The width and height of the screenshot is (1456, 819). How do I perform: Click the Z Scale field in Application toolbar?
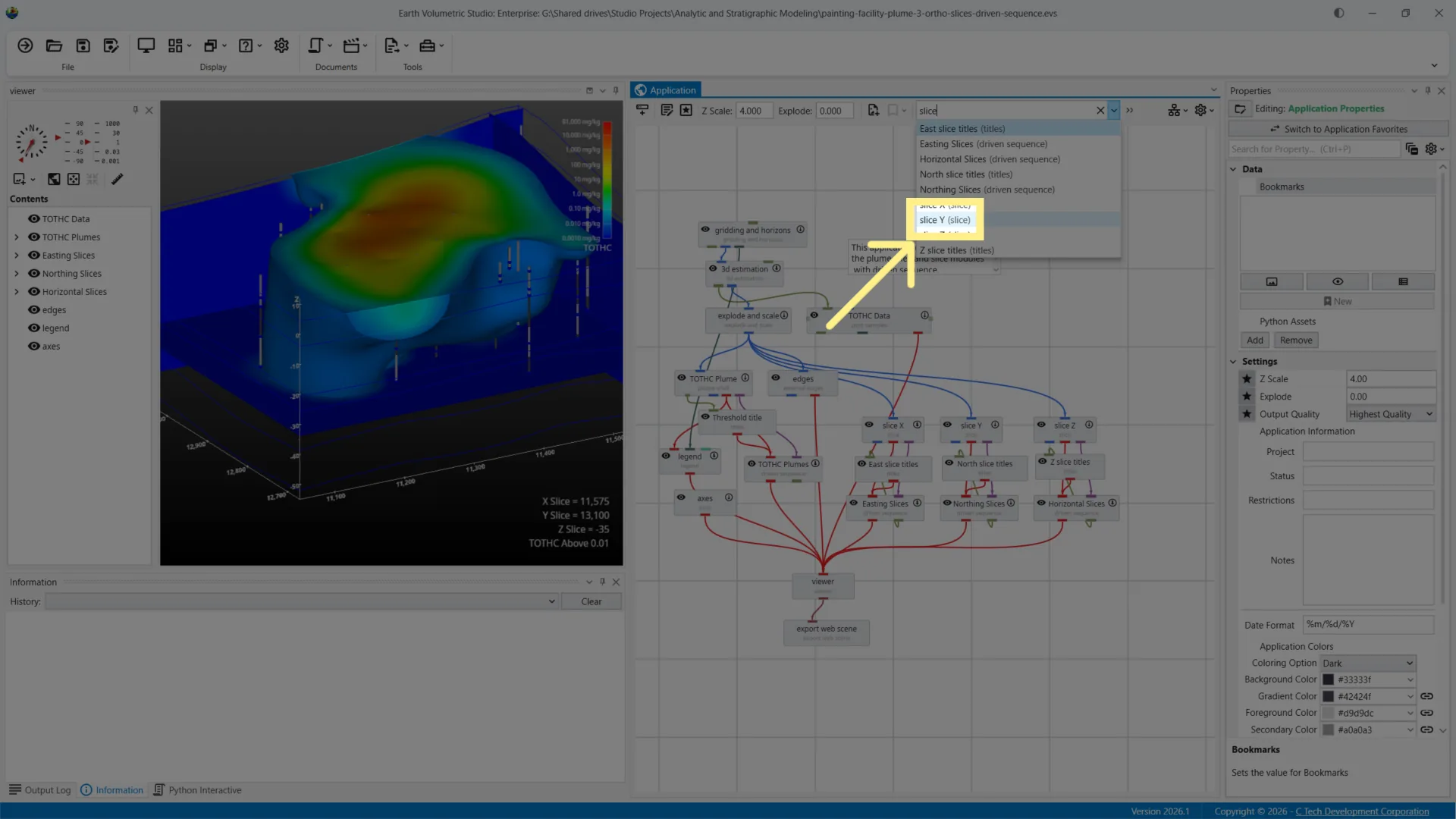[x=755, y=111]
